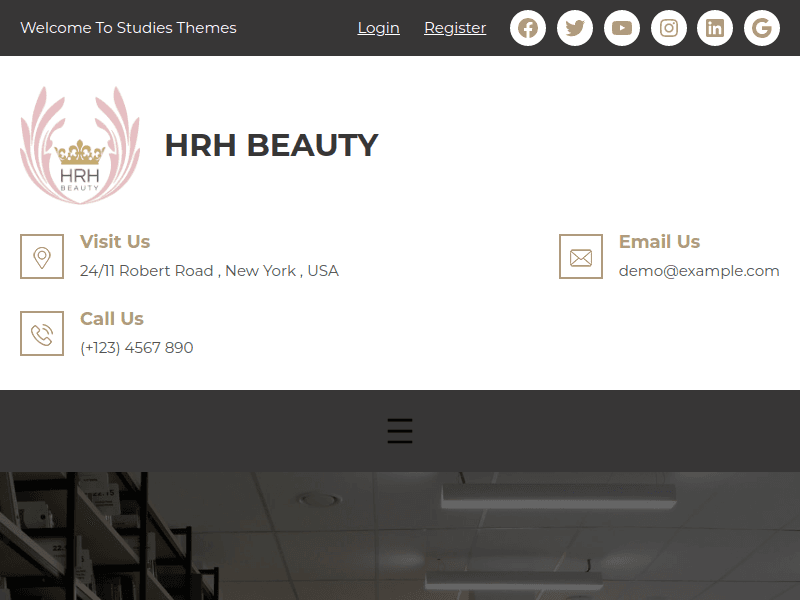Click the envelope icon beside Email Us
The image size is (800, 600).
point(581,257)
